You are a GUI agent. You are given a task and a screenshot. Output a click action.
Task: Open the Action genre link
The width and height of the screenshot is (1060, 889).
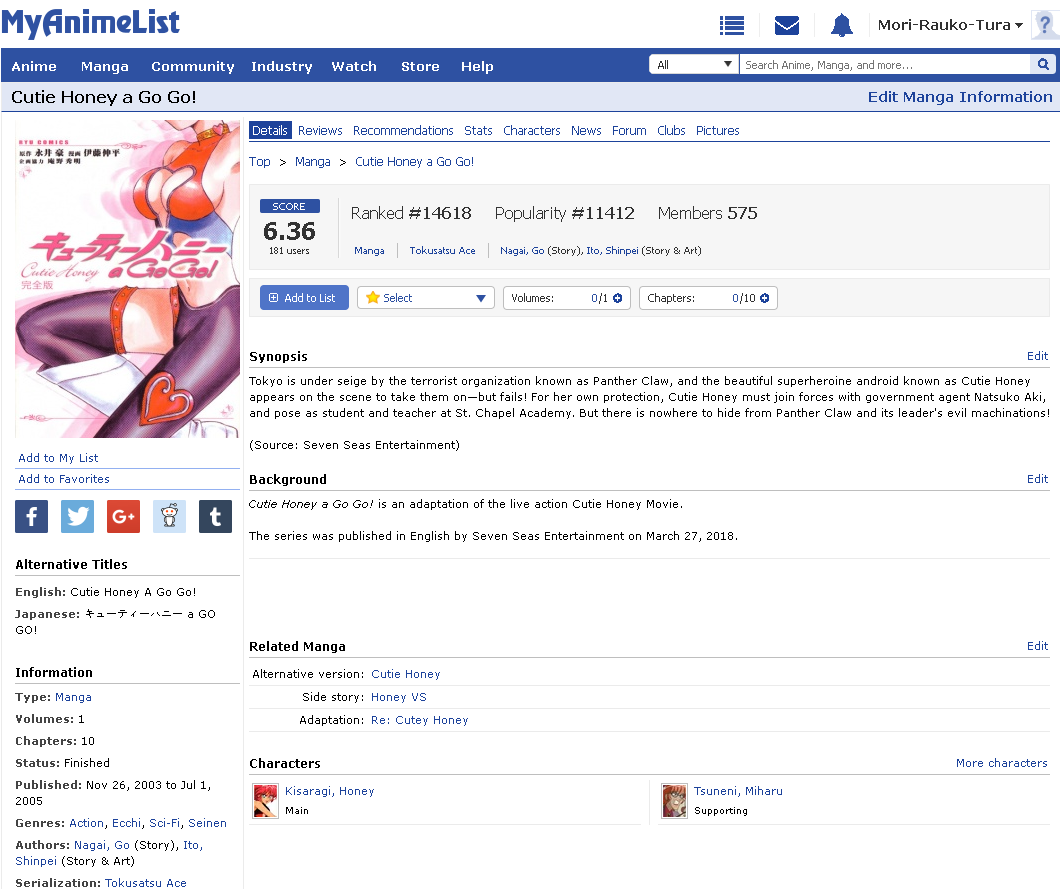coord(87,823)
